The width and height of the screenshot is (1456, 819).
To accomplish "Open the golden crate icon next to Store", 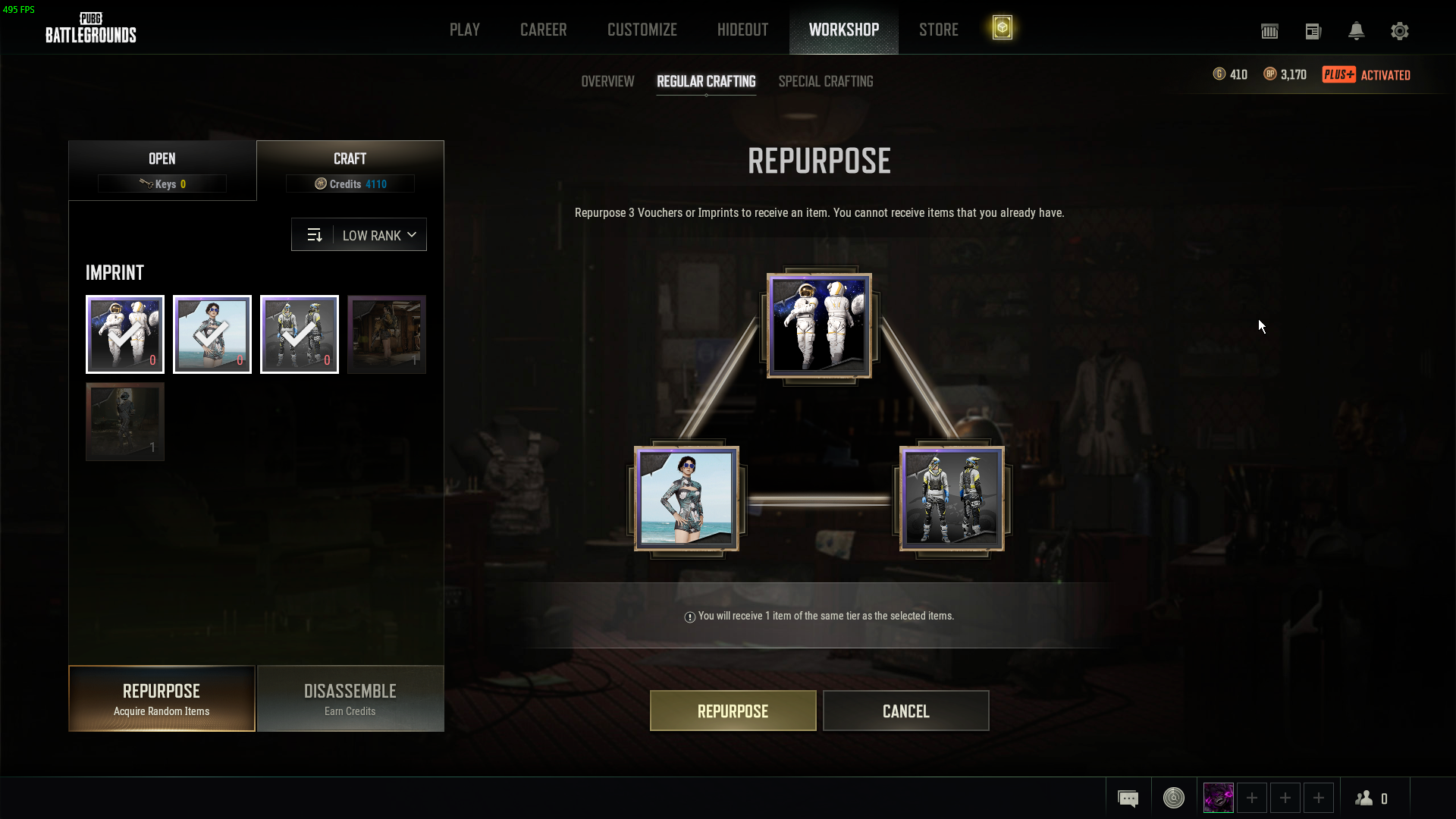I will 1002,28.
